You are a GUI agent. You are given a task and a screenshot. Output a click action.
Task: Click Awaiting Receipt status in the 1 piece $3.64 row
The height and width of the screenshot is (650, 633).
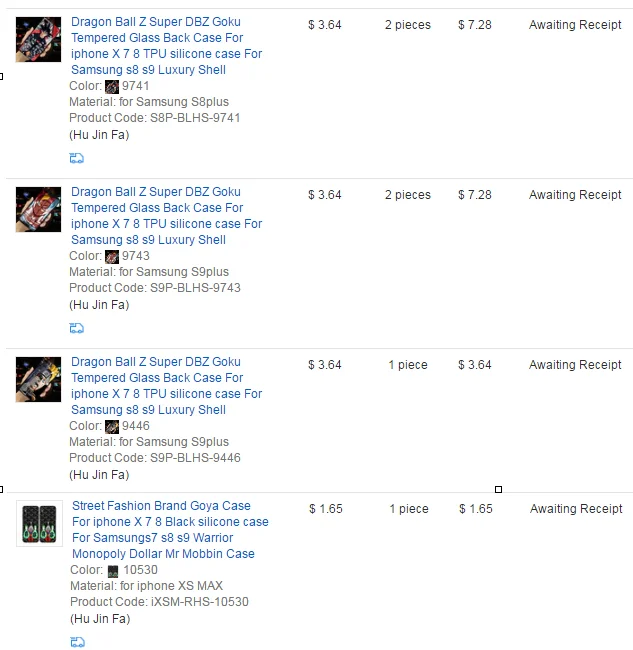point(575,365)
